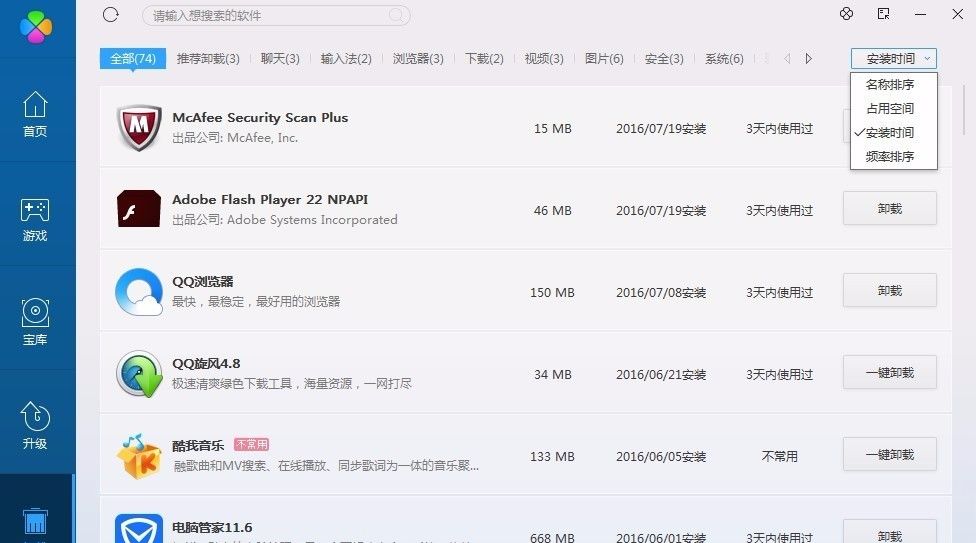The height and width of the screenshot is (543, 976).
Task: Click 一键卸载 for QQ旋风4.8
Action: [x=890, y=373]
